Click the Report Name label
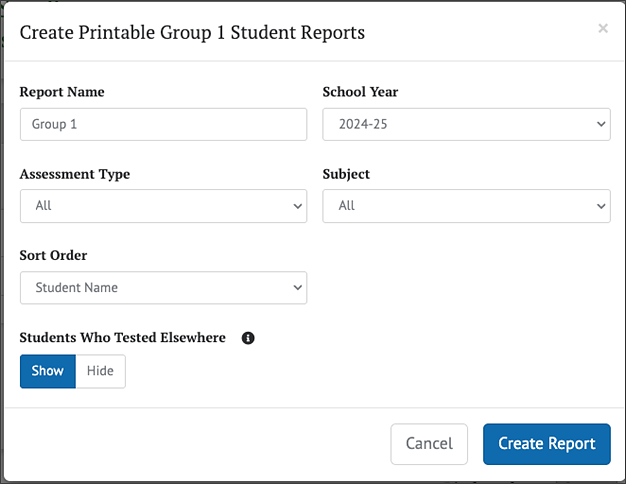This screenshot has height=484, width=626. (x=62, y=92)
